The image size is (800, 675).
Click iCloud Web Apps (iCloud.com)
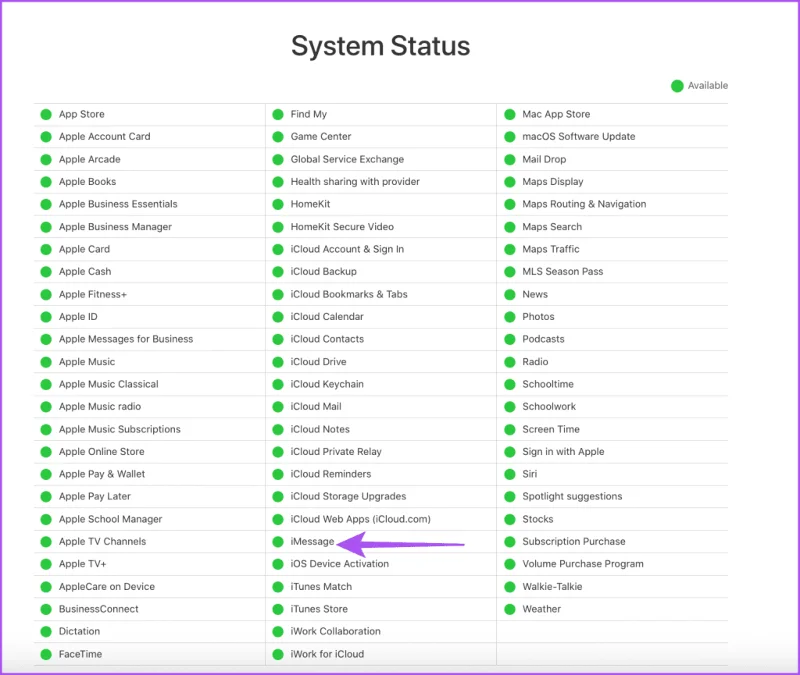[x=361, y=519]
